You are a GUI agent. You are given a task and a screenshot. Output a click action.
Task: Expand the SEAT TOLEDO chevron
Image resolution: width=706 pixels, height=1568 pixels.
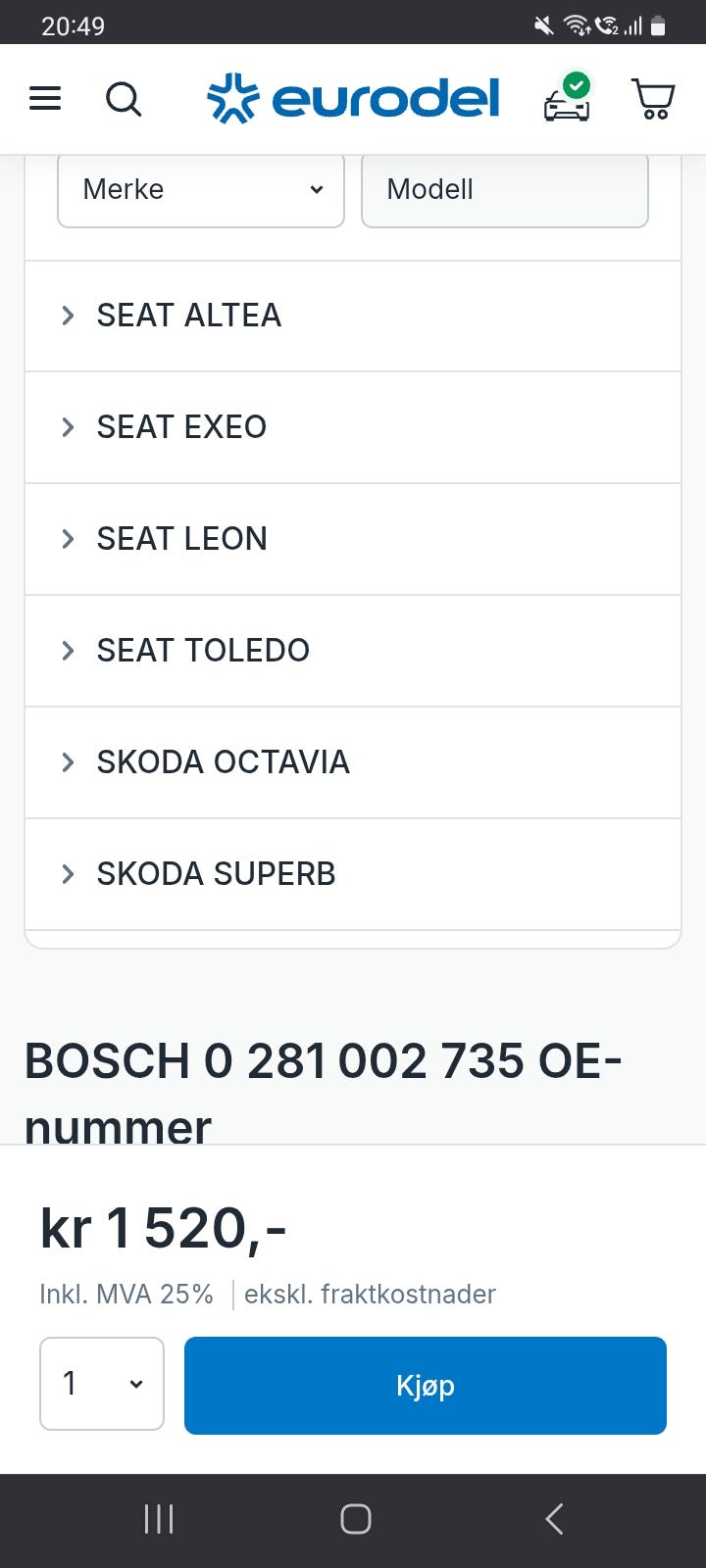click(68, 651)
